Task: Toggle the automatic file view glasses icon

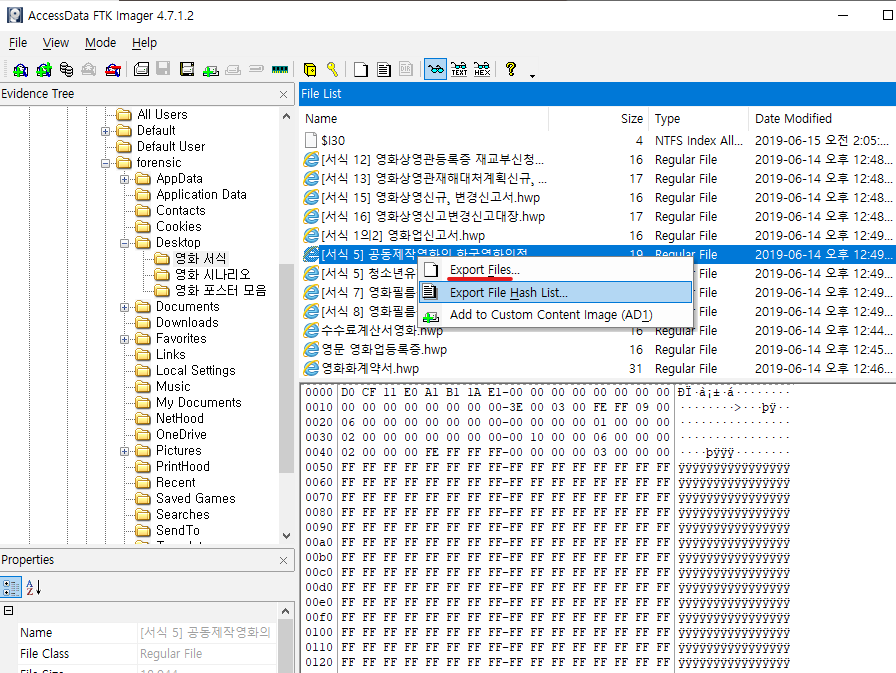Action: [435, 70]
